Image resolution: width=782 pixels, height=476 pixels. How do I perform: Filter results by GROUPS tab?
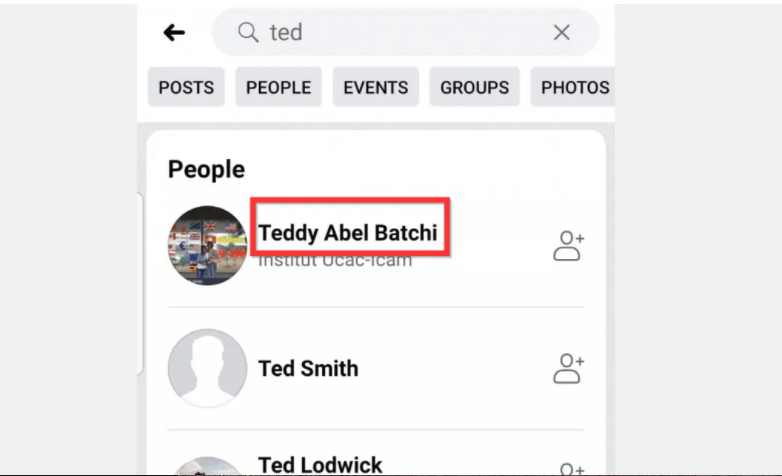pyautogui.click(x=474, y=87)
